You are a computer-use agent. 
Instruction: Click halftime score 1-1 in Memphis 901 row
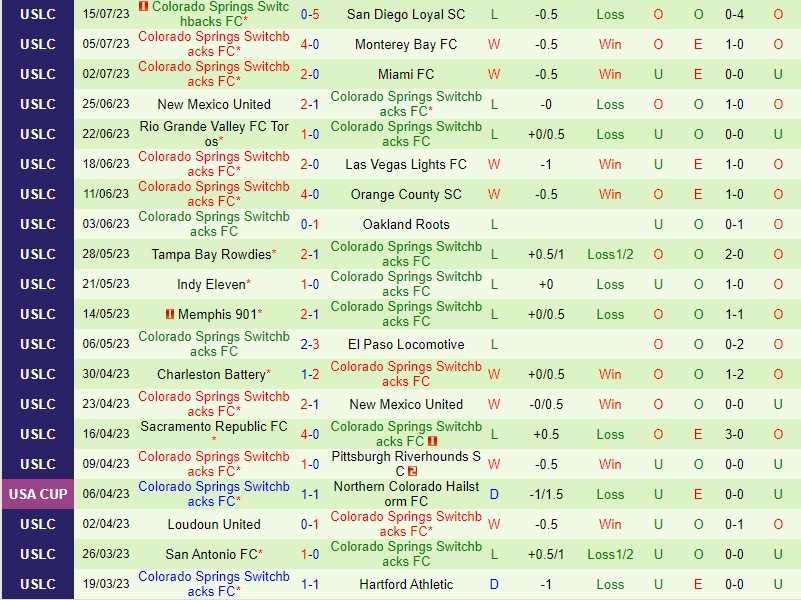tap(734, 315)
